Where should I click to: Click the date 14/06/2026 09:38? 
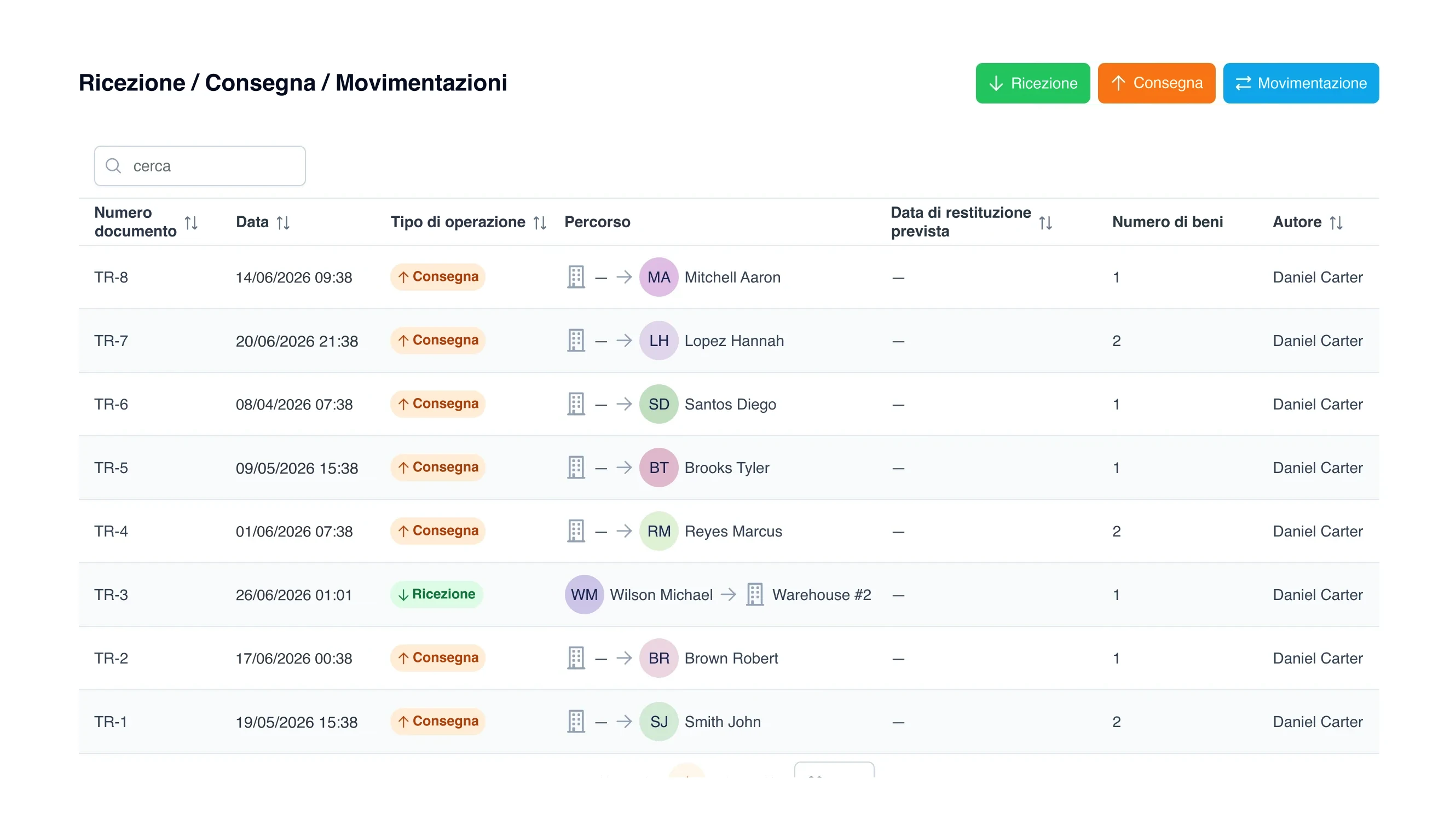pos(293,278)
